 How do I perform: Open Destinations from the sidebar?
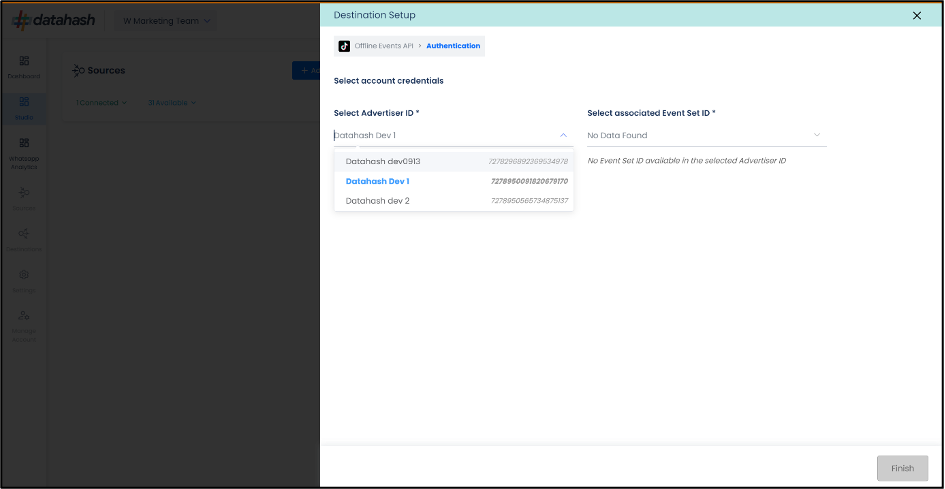pos(24,240)
